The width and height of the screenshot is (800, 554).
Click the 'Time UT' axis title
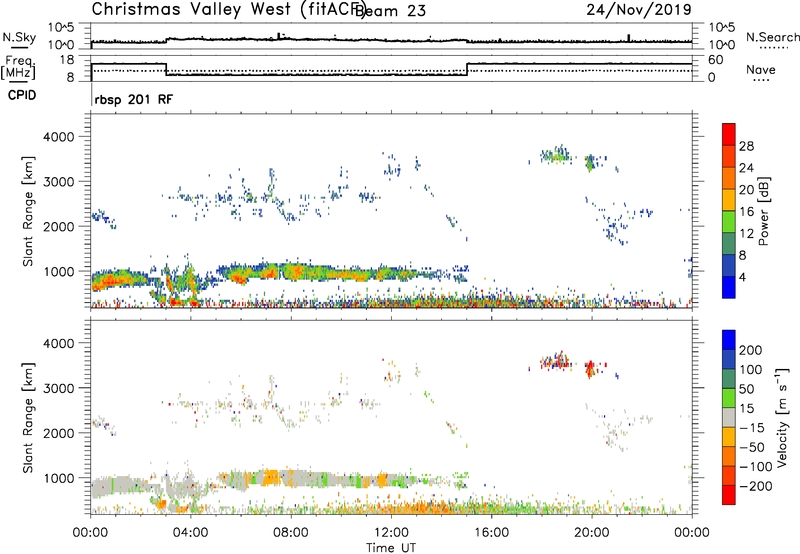391,548
